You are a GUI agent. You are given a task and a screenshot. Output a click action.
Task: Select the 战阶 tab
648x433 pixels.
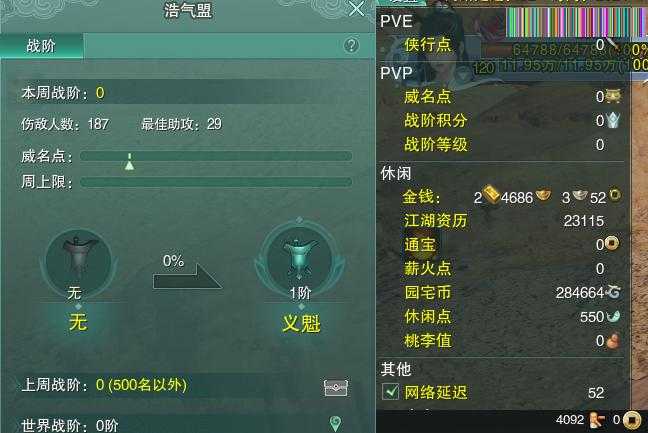point(41,45)
